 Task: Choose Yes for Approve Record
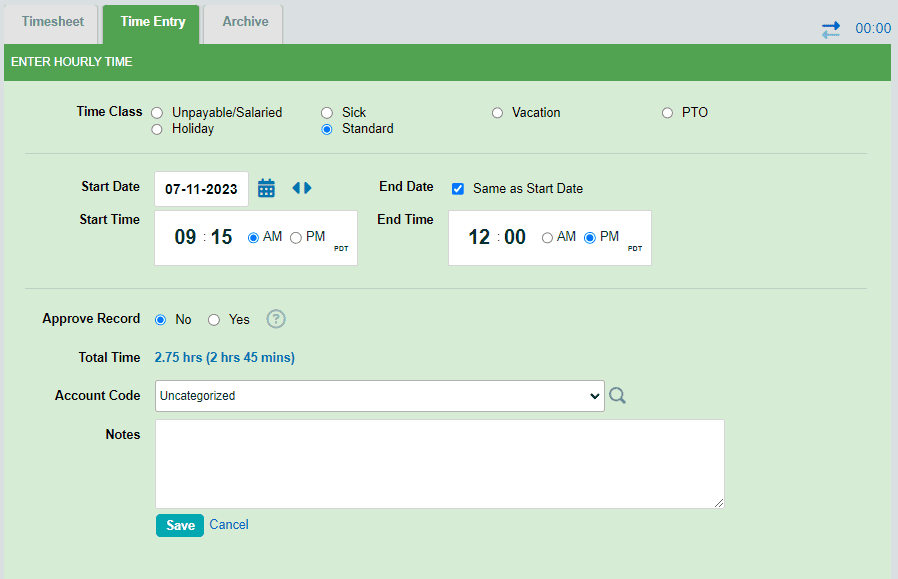coord(214,320)
